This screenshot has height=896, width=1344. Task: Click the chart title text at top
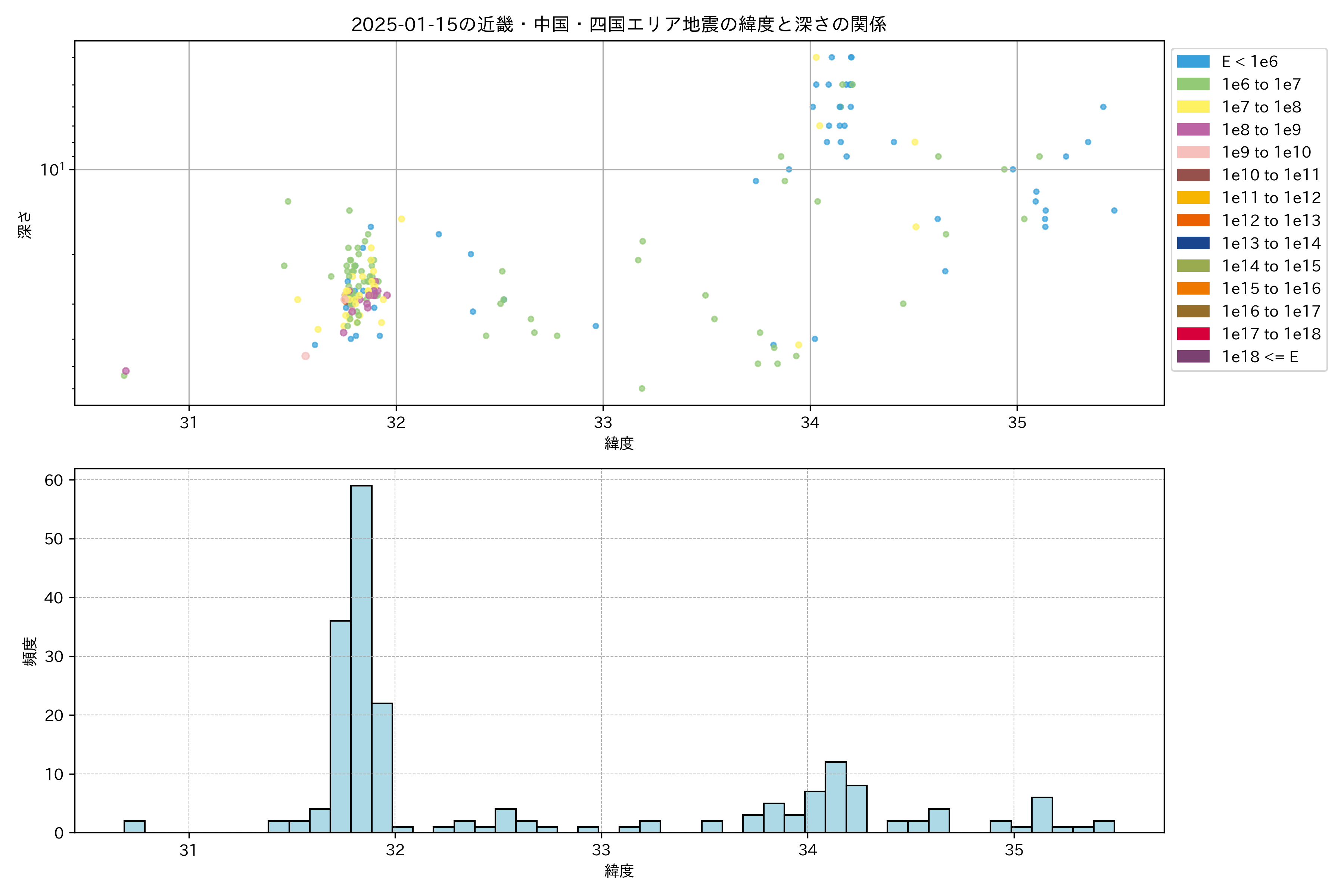618,25
